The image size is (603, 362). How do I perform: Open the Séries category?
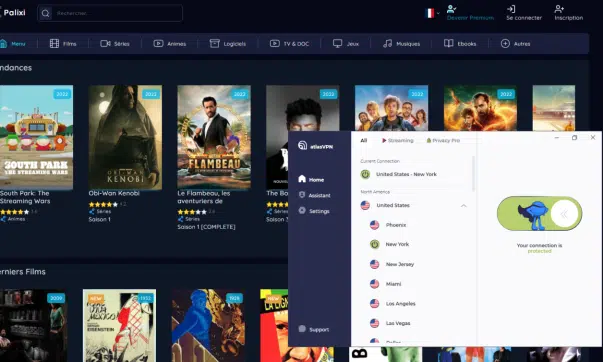[x=115, y=43]
